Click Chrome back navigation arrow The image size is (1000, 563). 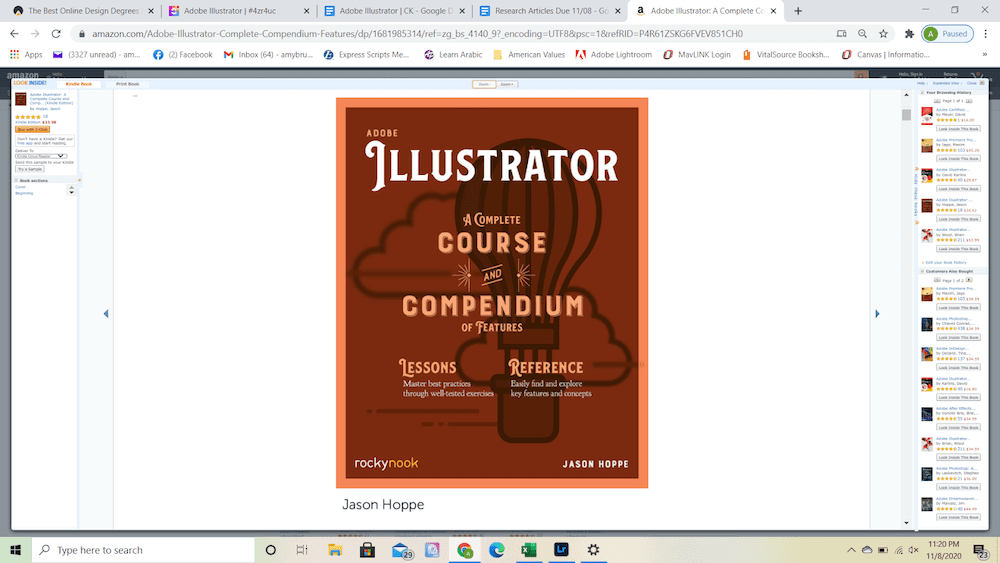pyautogui.click(x=14, y=34)
